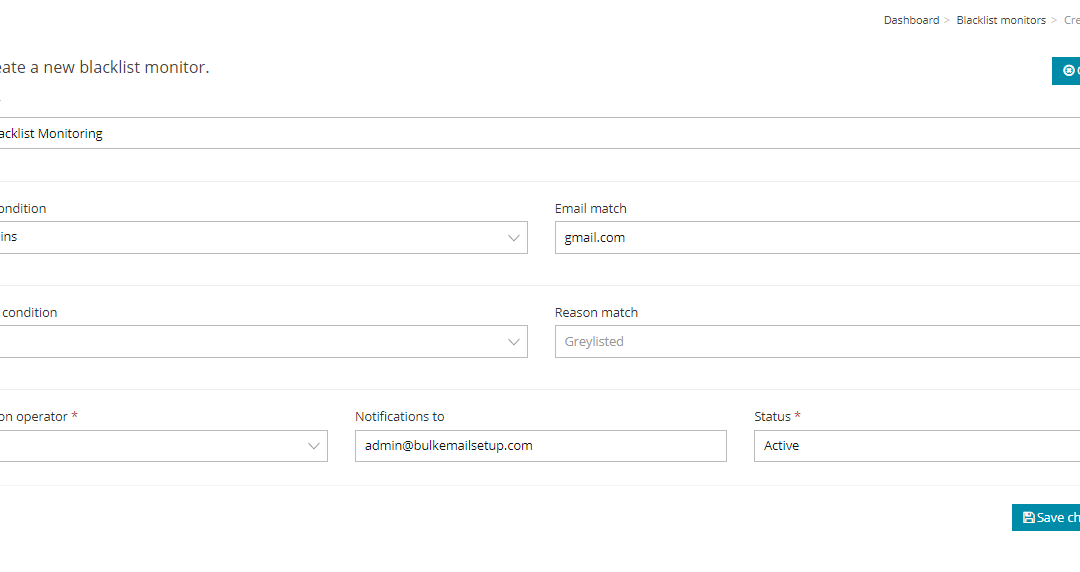The image size is (1080, 572).
Task: Click the Create breadcrumb item
Action: pos(1071,20)
